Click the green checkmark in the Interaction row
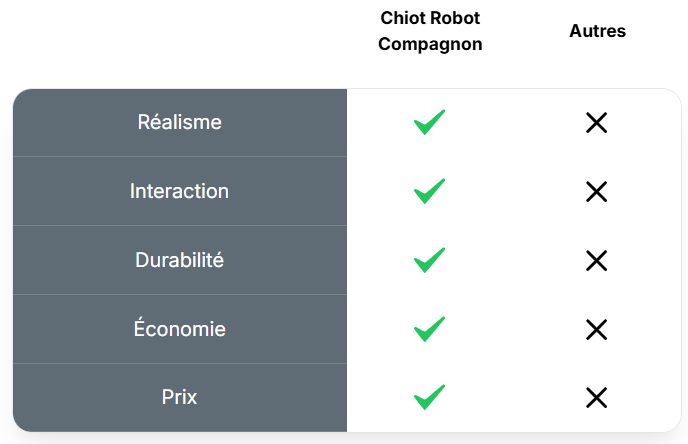Viewport: 688px width, 444px height. point(429,191)
